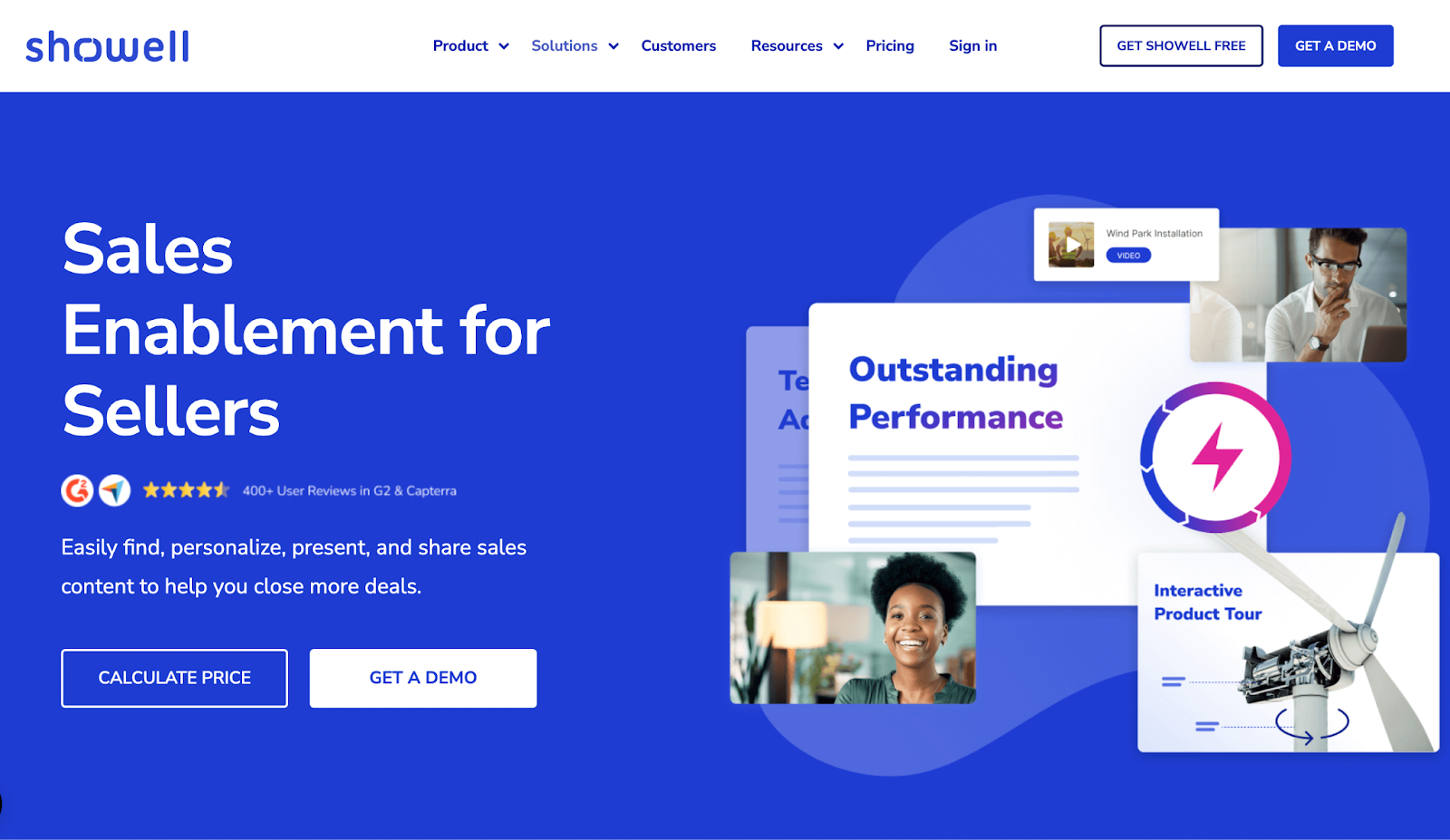Image resolution: width=1450 pixels, height=840 pixels.
Task: Open the Solutions menu
Action: tap(565, 46)
